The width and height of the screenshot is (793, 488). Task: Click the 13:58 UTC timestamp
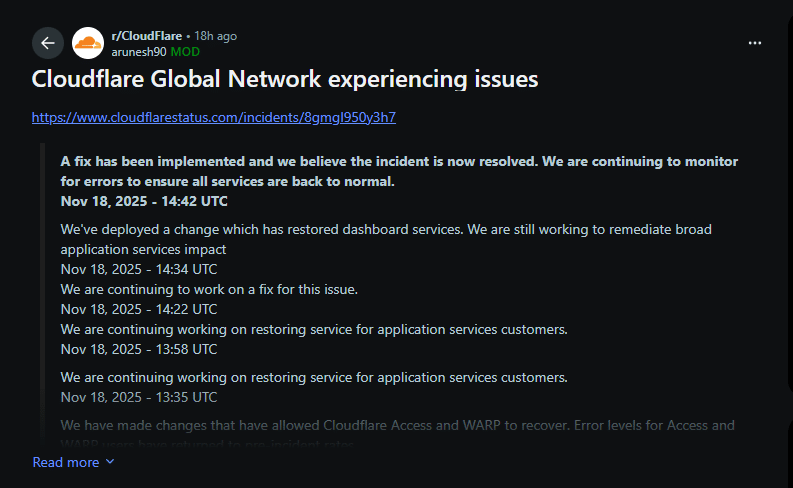tap(138, 349)
